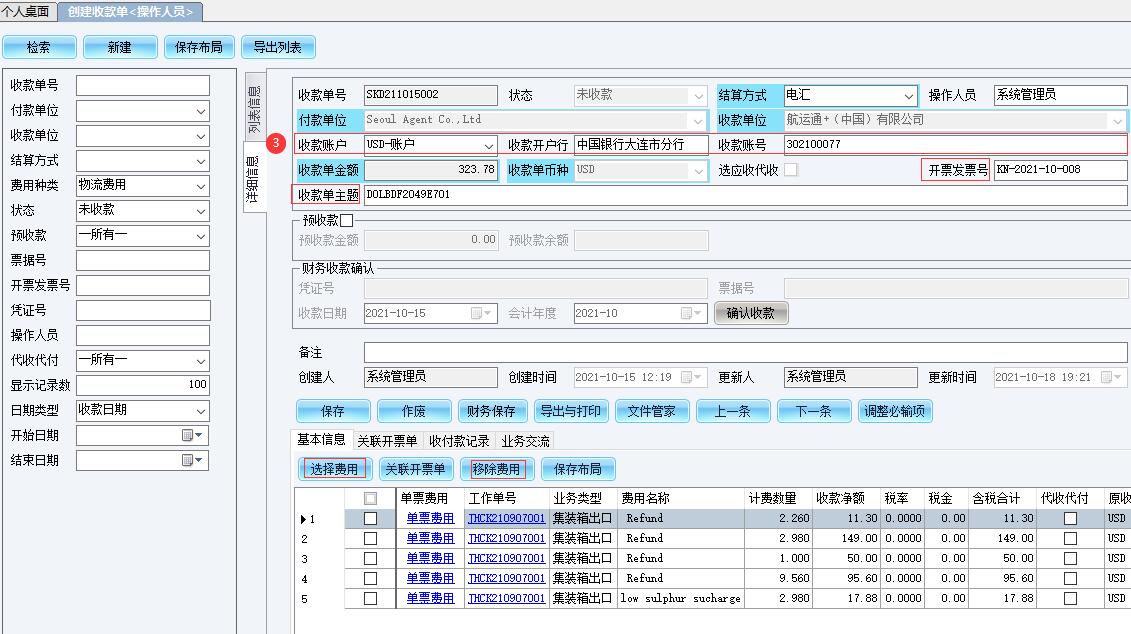The width and height of the screenshot is (1131, 634).
Task: Click the 更新时间 calendar icon
Action: coord(1107,378)
